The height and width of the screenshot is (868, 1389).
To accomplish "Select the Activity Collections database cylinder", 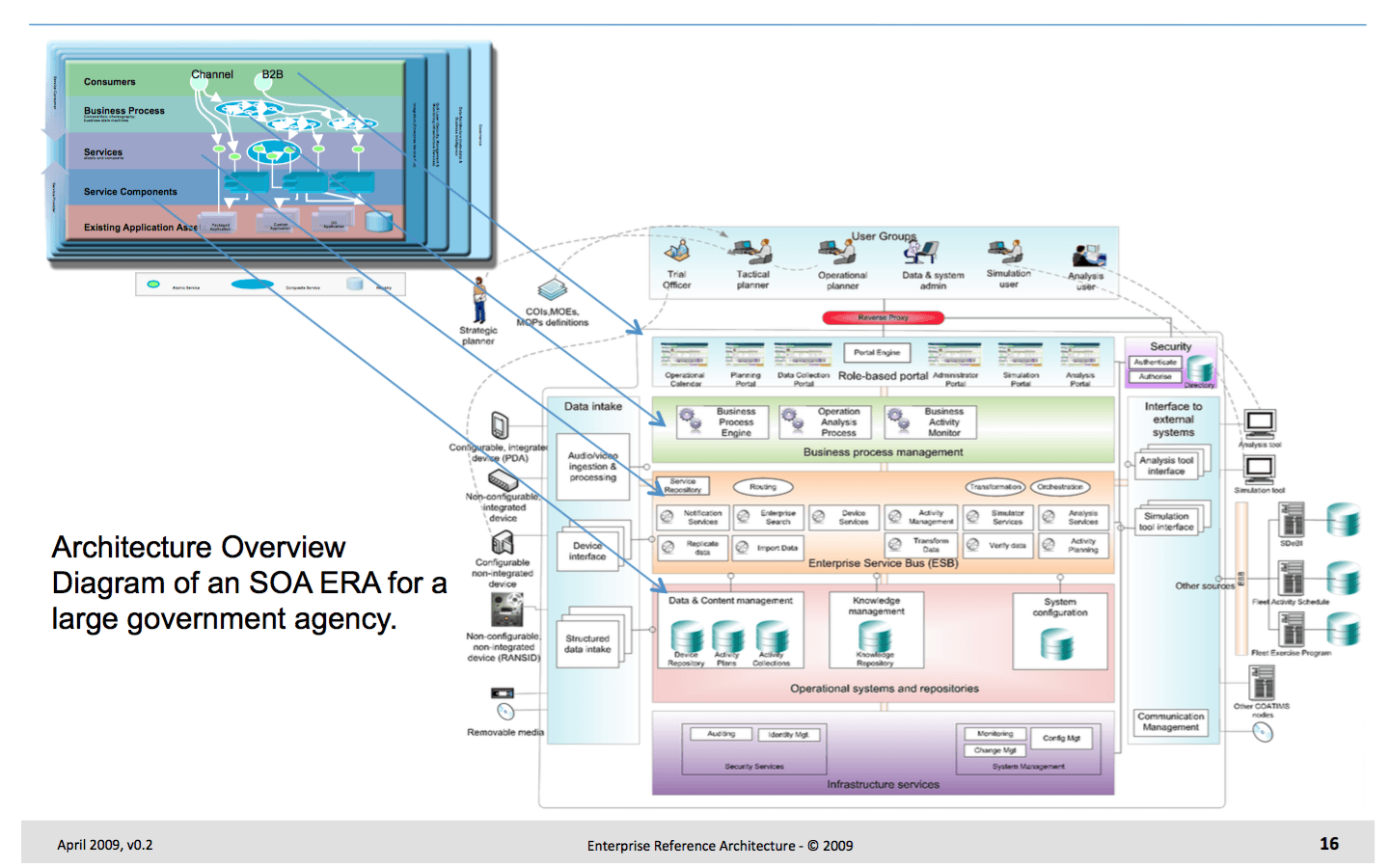I will [772, 637].
